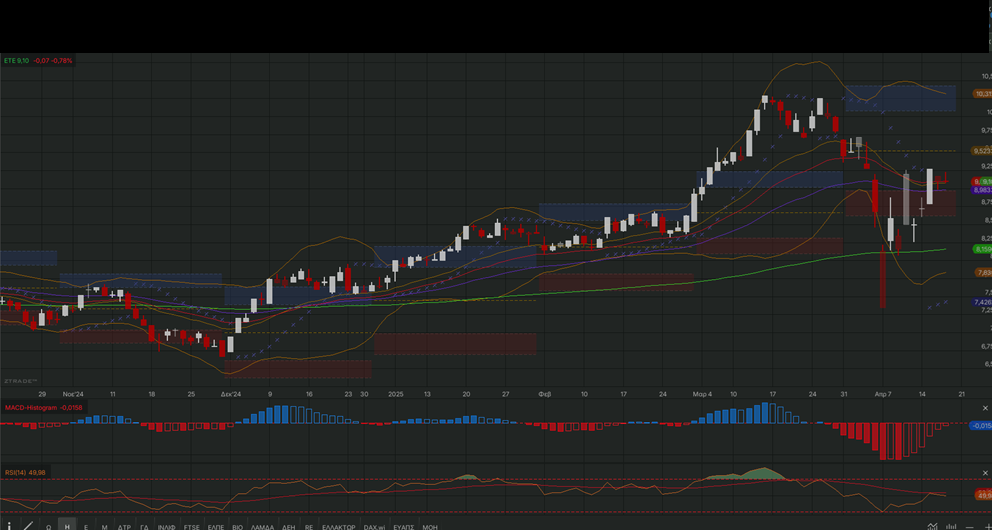Switch to the Ω timeframe button
The image size is (992, 530).
tap(49, 527)
